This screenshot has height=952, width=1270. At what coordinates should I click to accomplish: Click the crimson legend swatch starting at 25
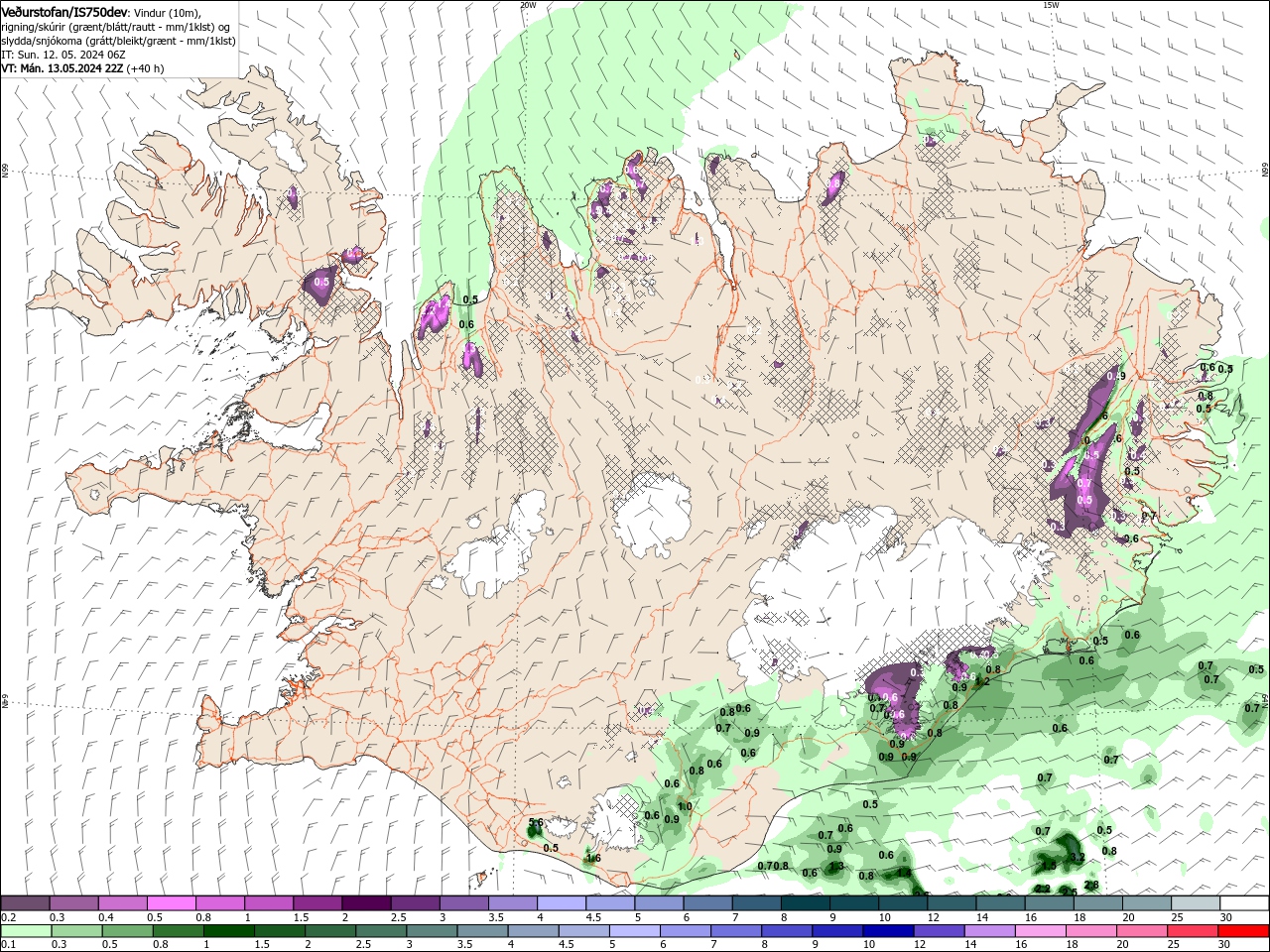[x=1192, y=931]
